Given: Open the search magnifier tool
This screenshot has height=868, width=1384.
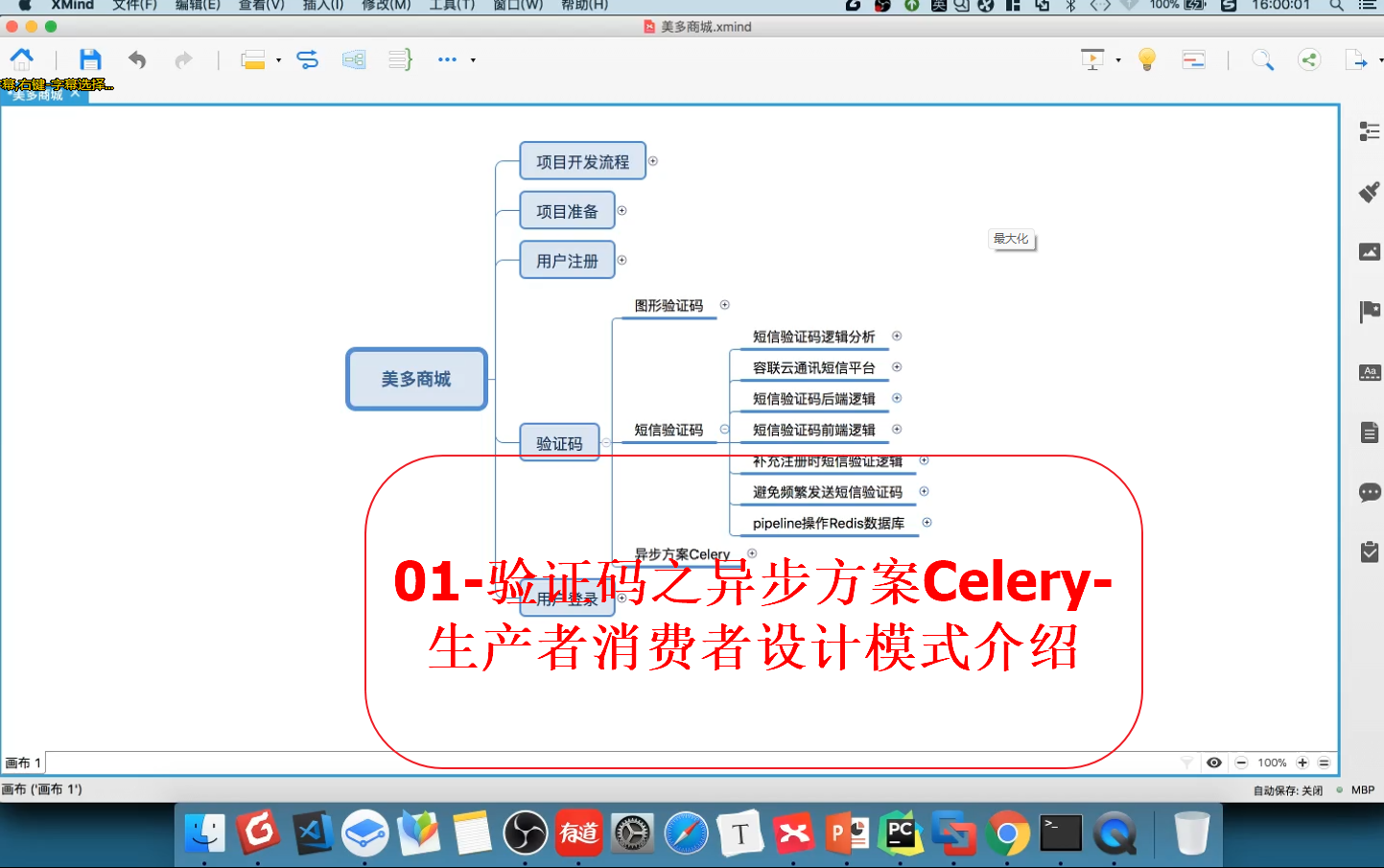Looking at the screenshot, I should coord(1263,59).
